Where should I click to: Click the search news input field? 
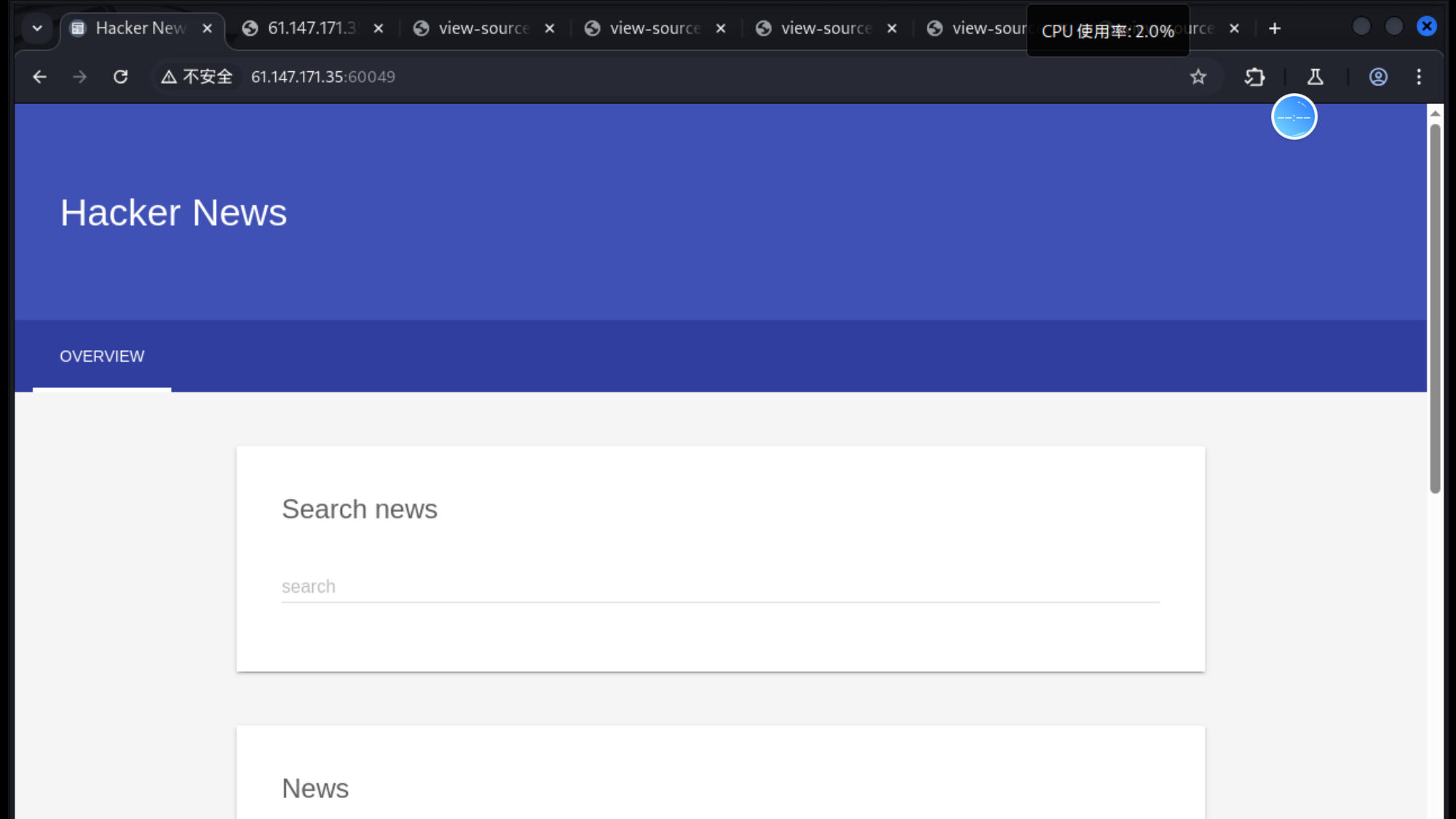[719, 586]
